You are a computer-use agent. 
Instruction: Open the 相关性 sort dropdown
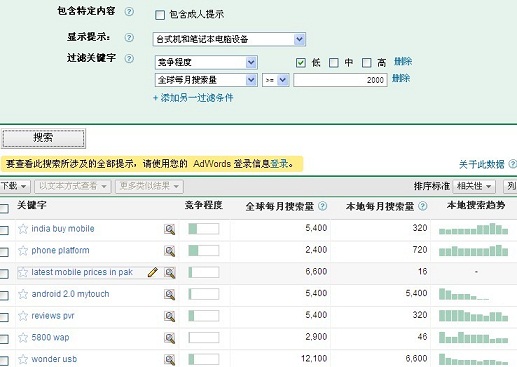click(x=474, y=186)
